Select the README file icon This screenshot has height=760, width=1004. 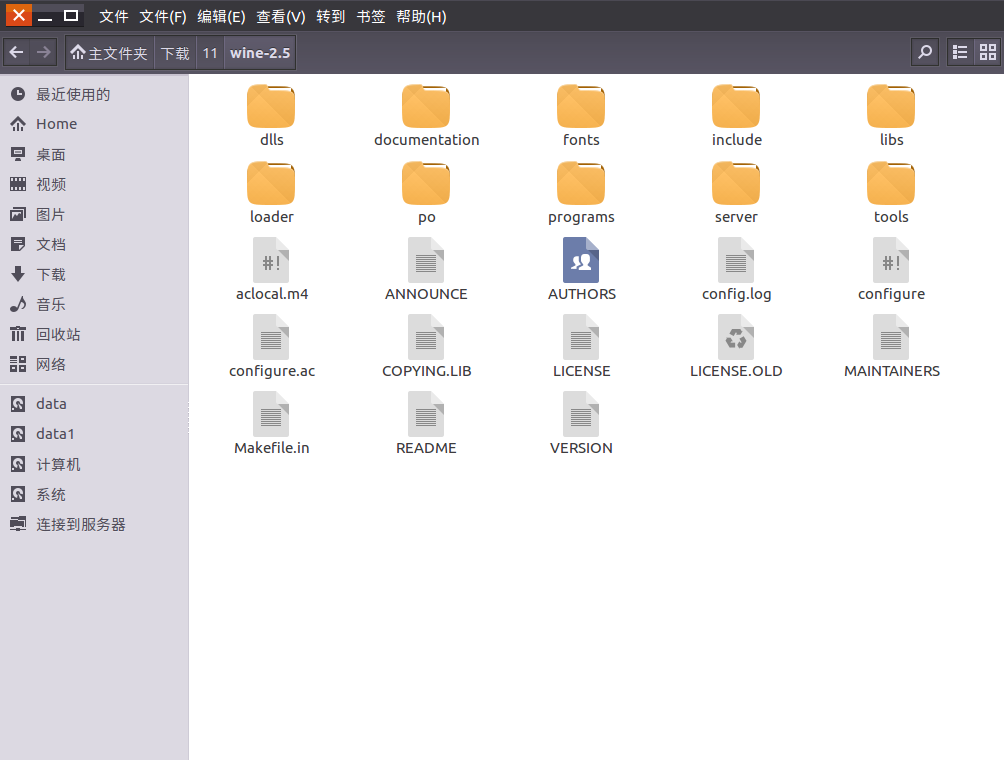(x=426, y=414)
